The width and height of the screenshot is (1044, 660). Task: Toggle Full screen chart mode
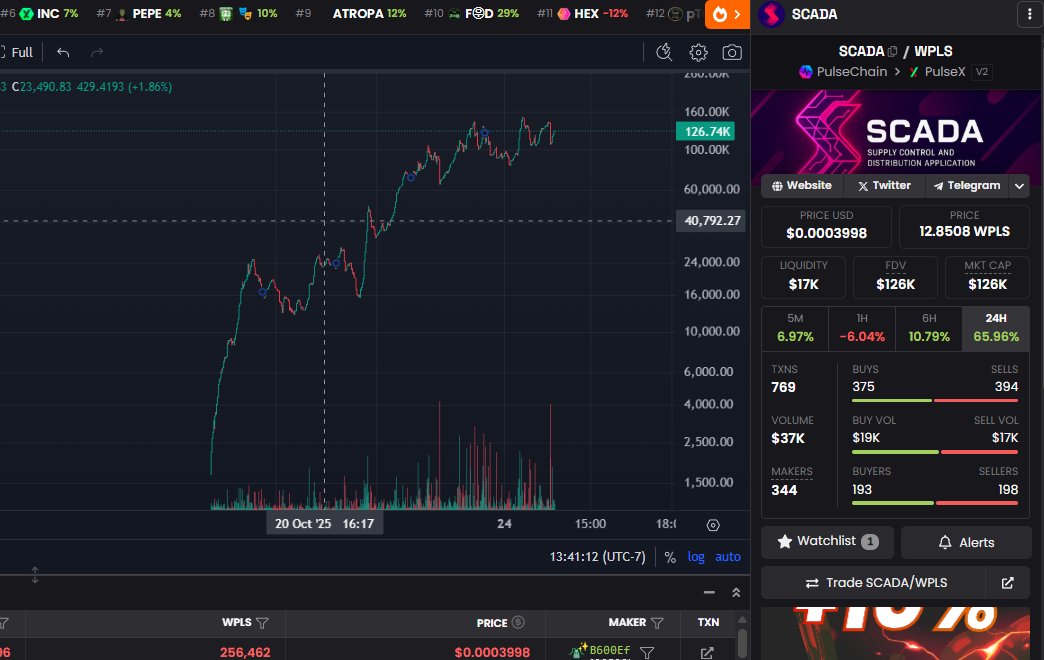coord(17,53)
